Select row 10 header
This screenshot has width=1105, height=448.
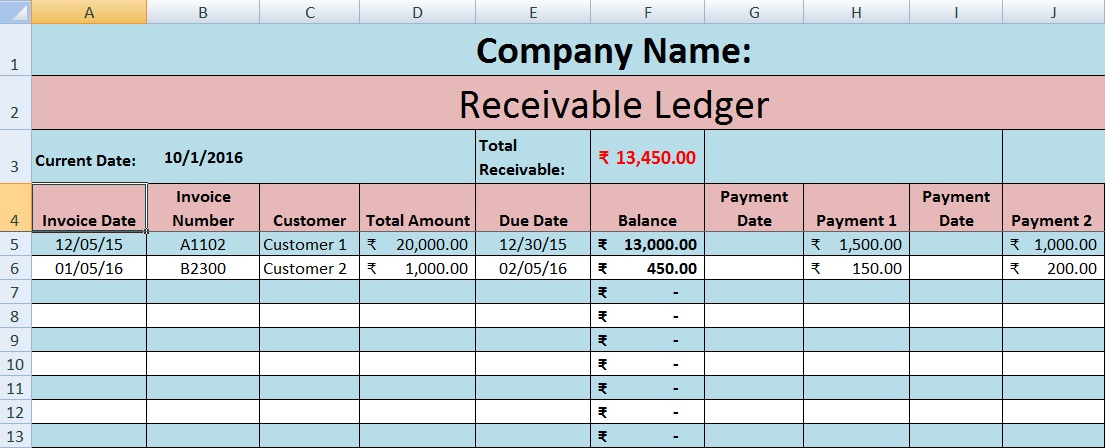(16, 363)
